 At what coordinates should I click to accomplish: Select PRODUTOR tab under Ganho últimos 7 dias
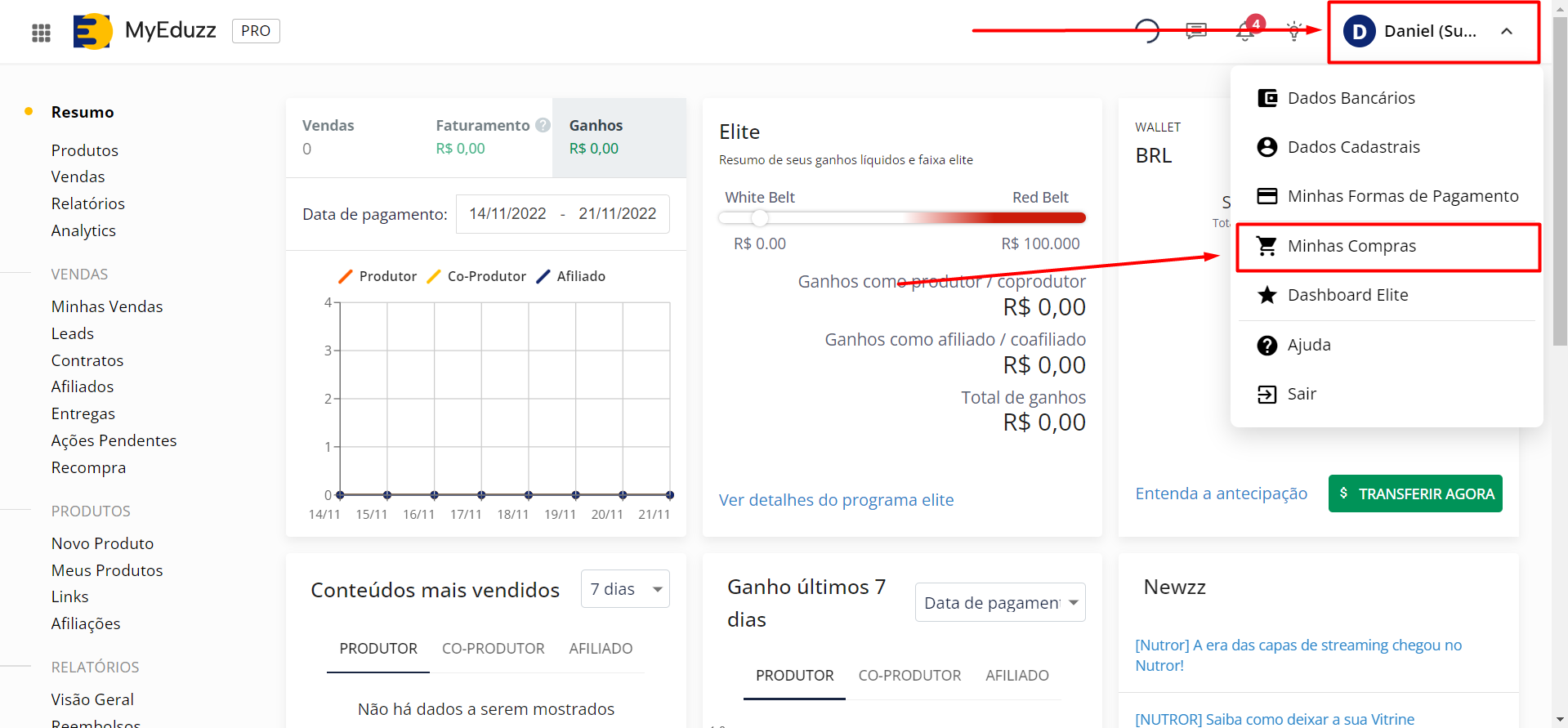(794, 676)
